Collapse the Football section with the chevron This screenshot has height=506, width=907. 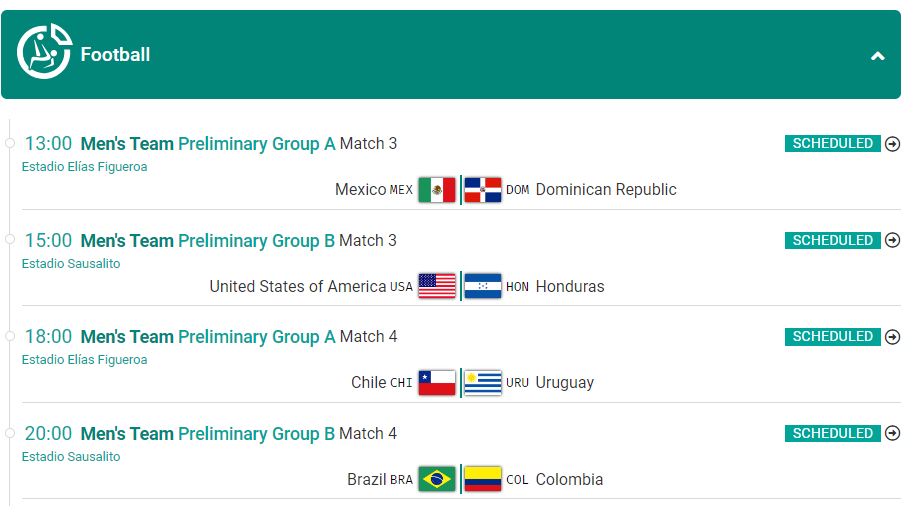[x=877, y=56]
